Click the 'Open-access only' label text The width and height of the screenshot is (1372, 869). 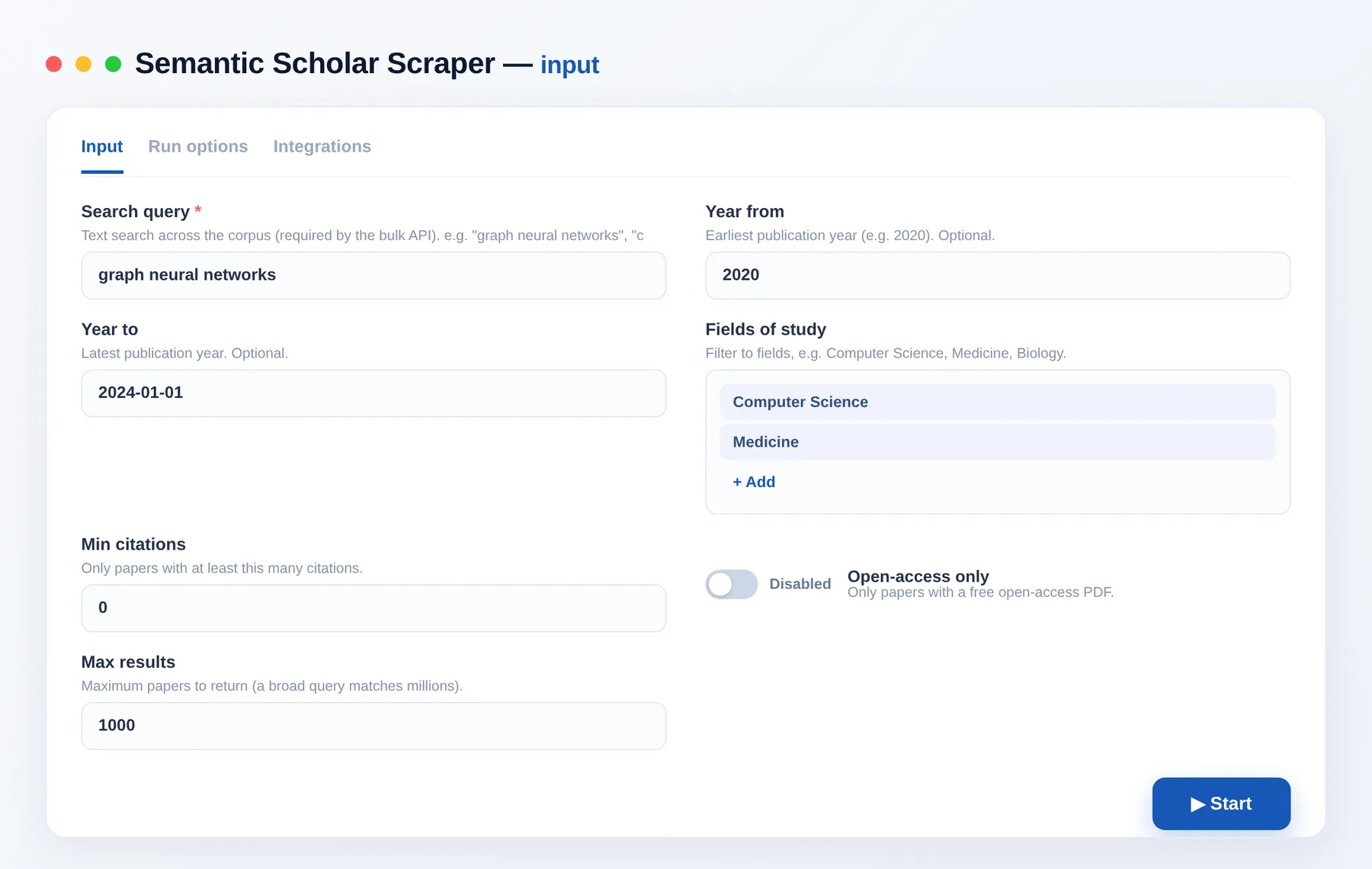coord(918,576)
